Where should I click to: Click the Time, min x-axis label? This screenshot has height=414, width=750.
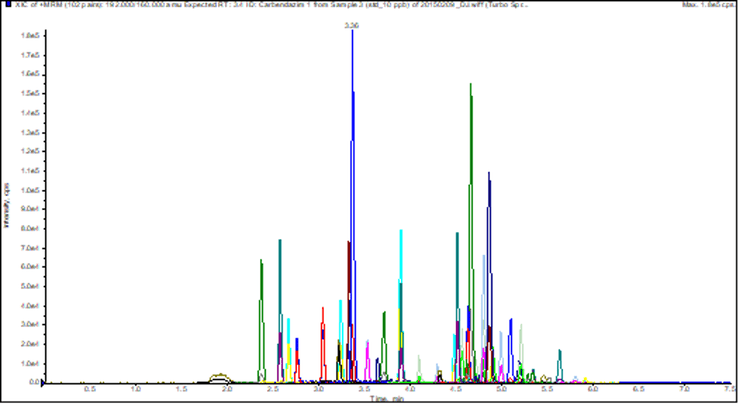pos(383,399)
